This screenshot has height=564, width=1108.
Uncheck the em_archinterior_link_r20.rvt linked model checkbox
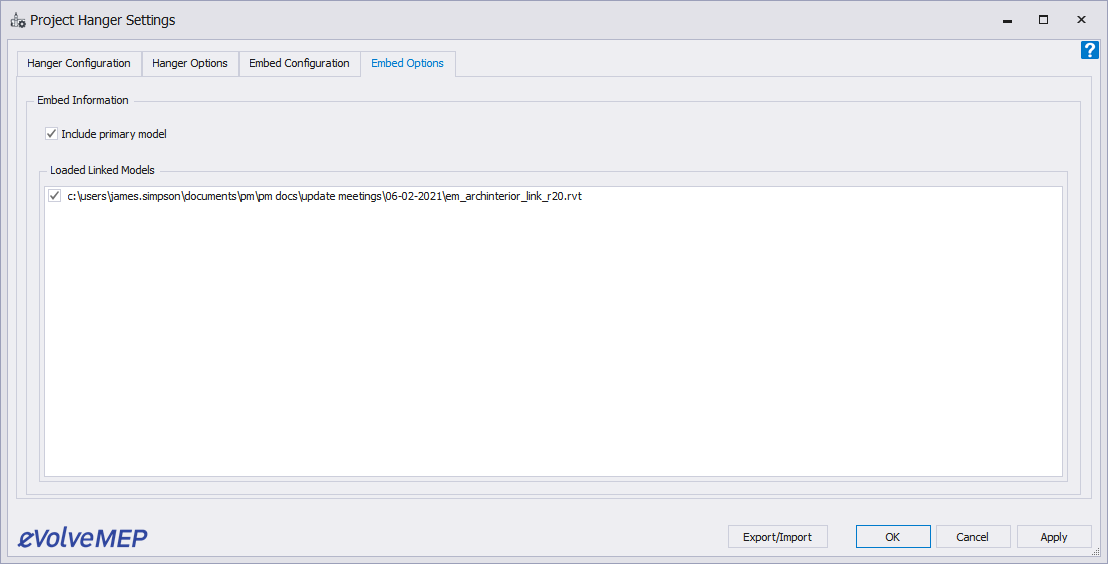[54, 196]
